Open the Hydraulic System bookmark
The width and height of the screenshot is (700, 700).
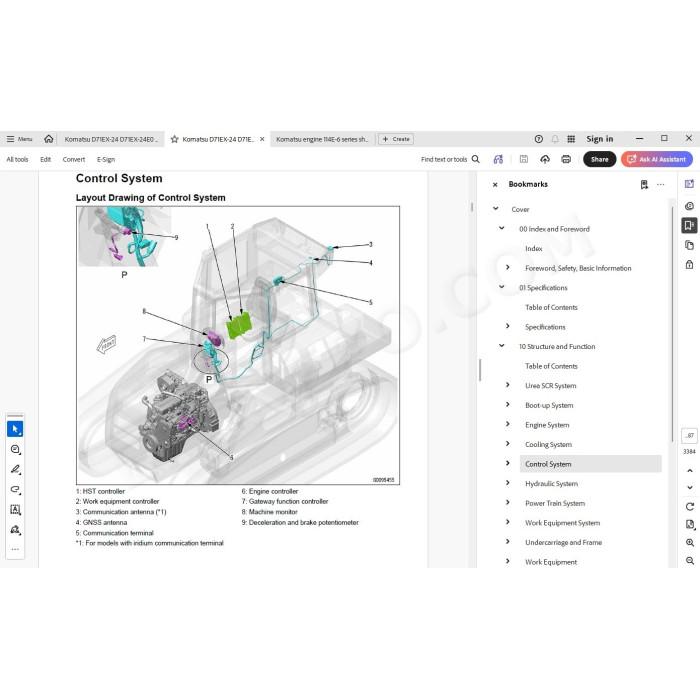pyautogui.click(x=551, y=483)
